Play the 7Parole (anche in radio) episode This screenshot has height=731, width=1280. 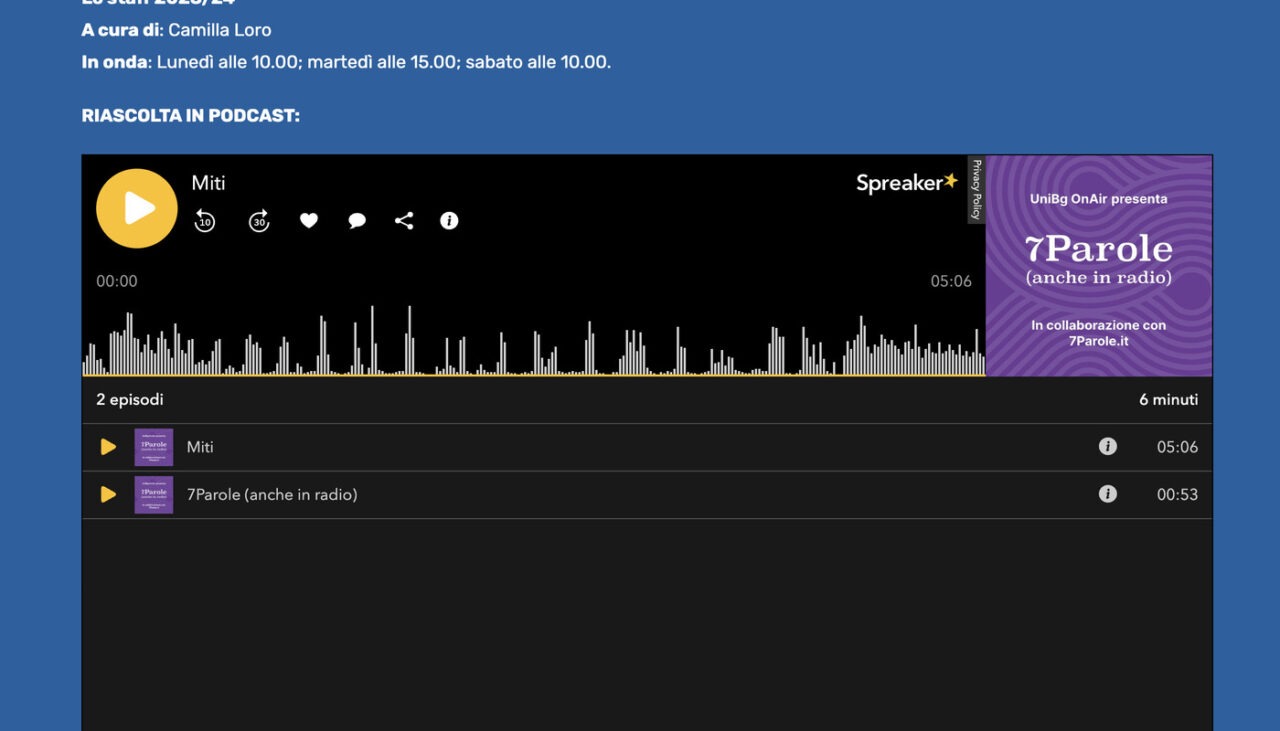click(x=108, y=494)
